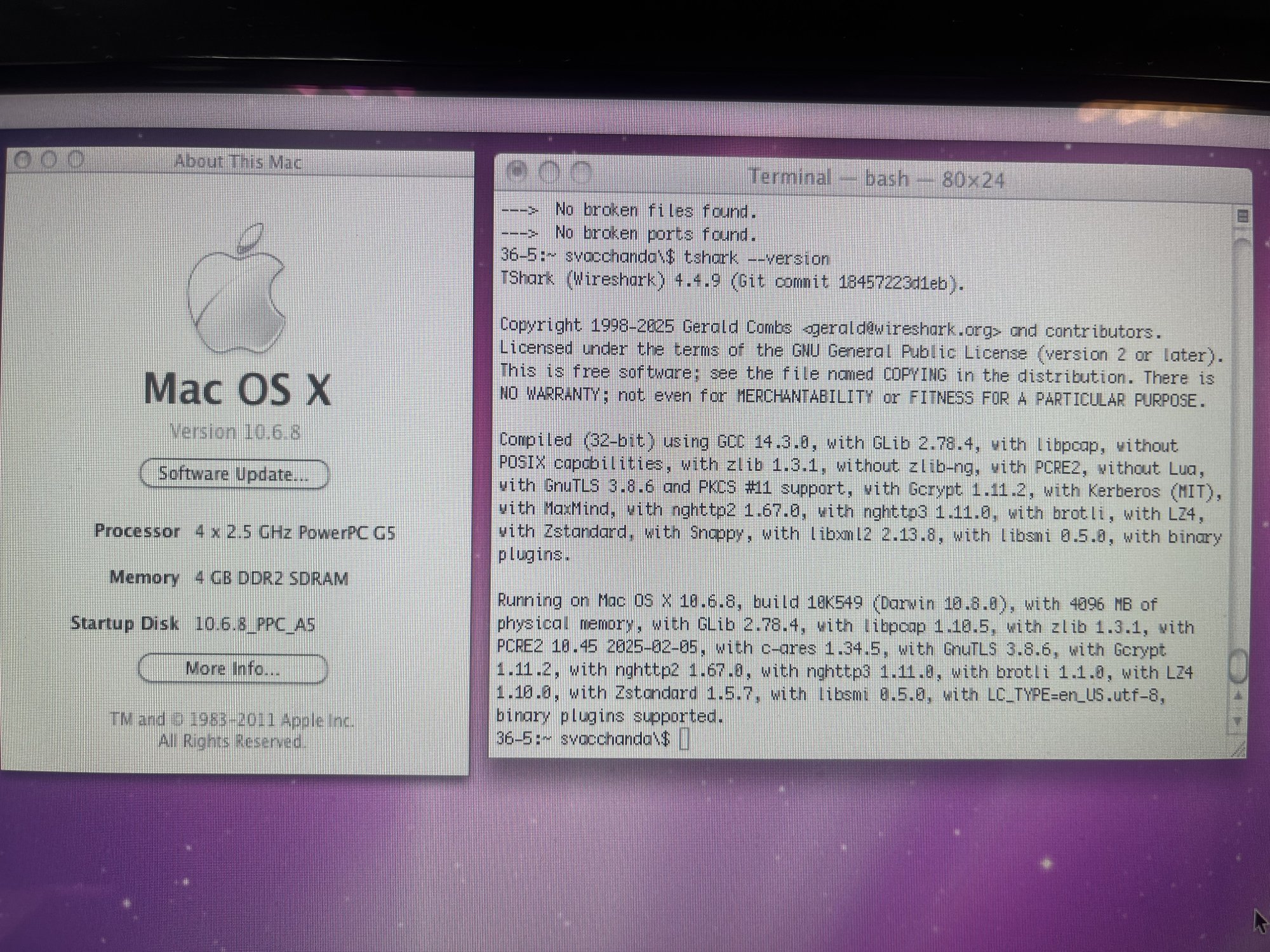Click the Terminal bash 80x24 title
Viewport: 1270px width, 952px height.
(876, 178)
